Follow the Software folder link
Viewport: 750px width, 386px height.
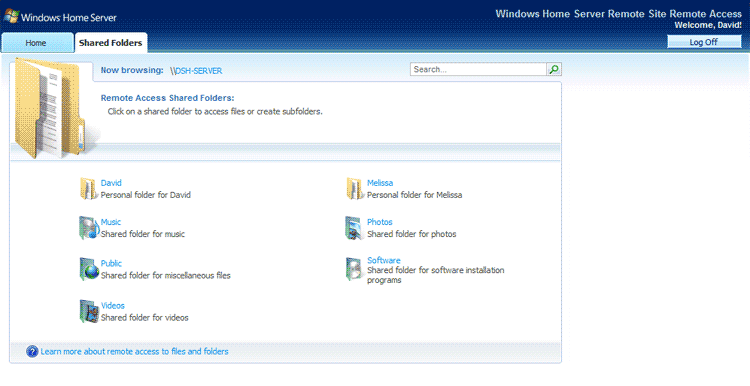pyautogui.click(x=384, y=260)
